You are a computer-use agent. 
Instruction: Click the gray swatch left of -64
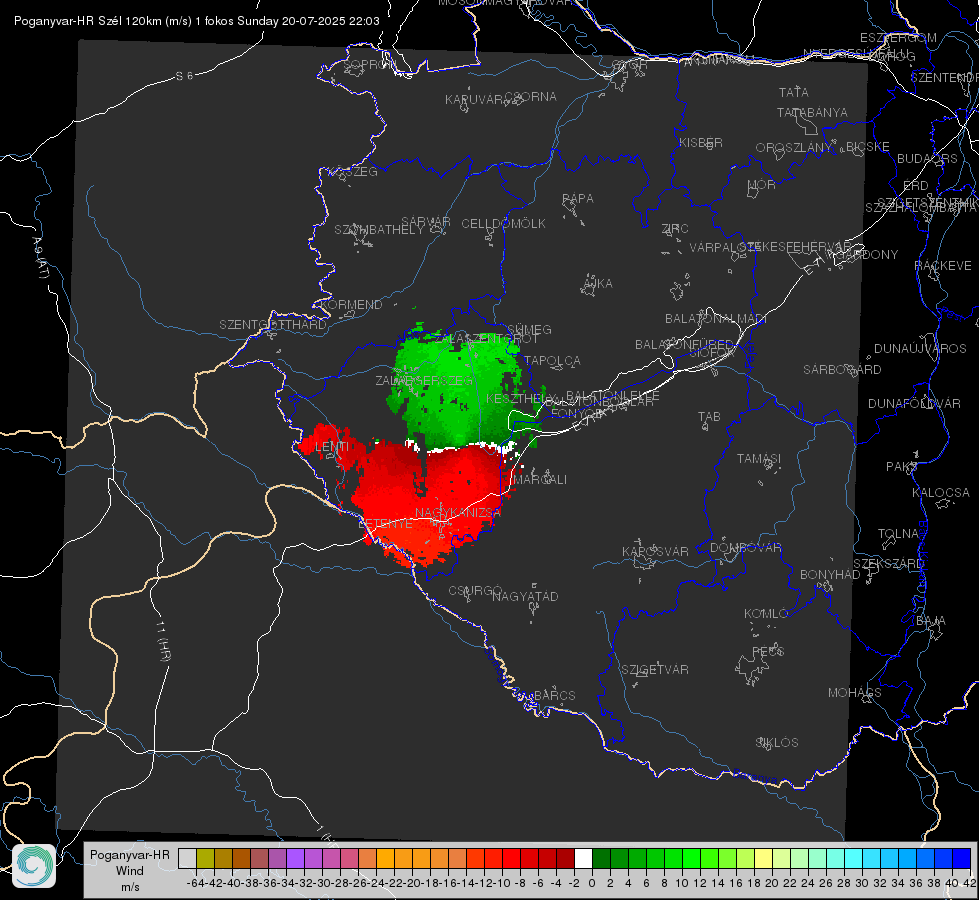tap(187, 859)
